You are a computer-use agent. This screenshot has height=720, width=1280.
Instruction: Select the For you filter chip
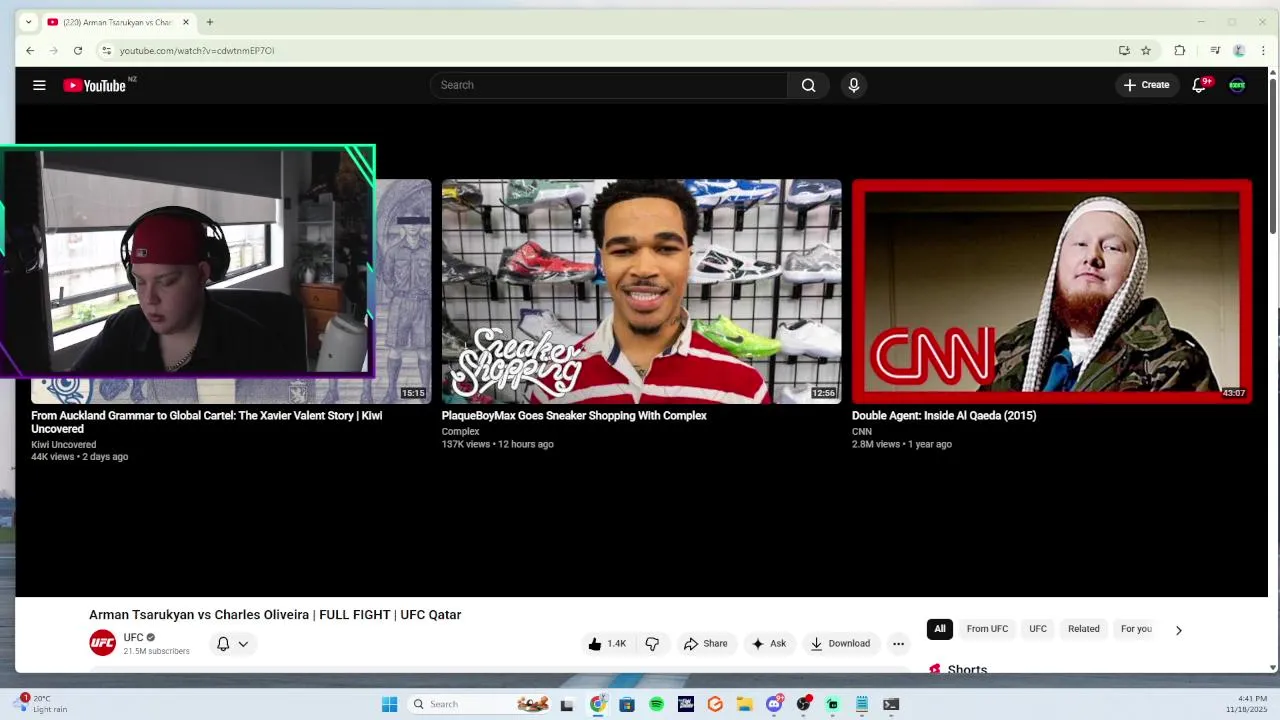click(1136, 629)
